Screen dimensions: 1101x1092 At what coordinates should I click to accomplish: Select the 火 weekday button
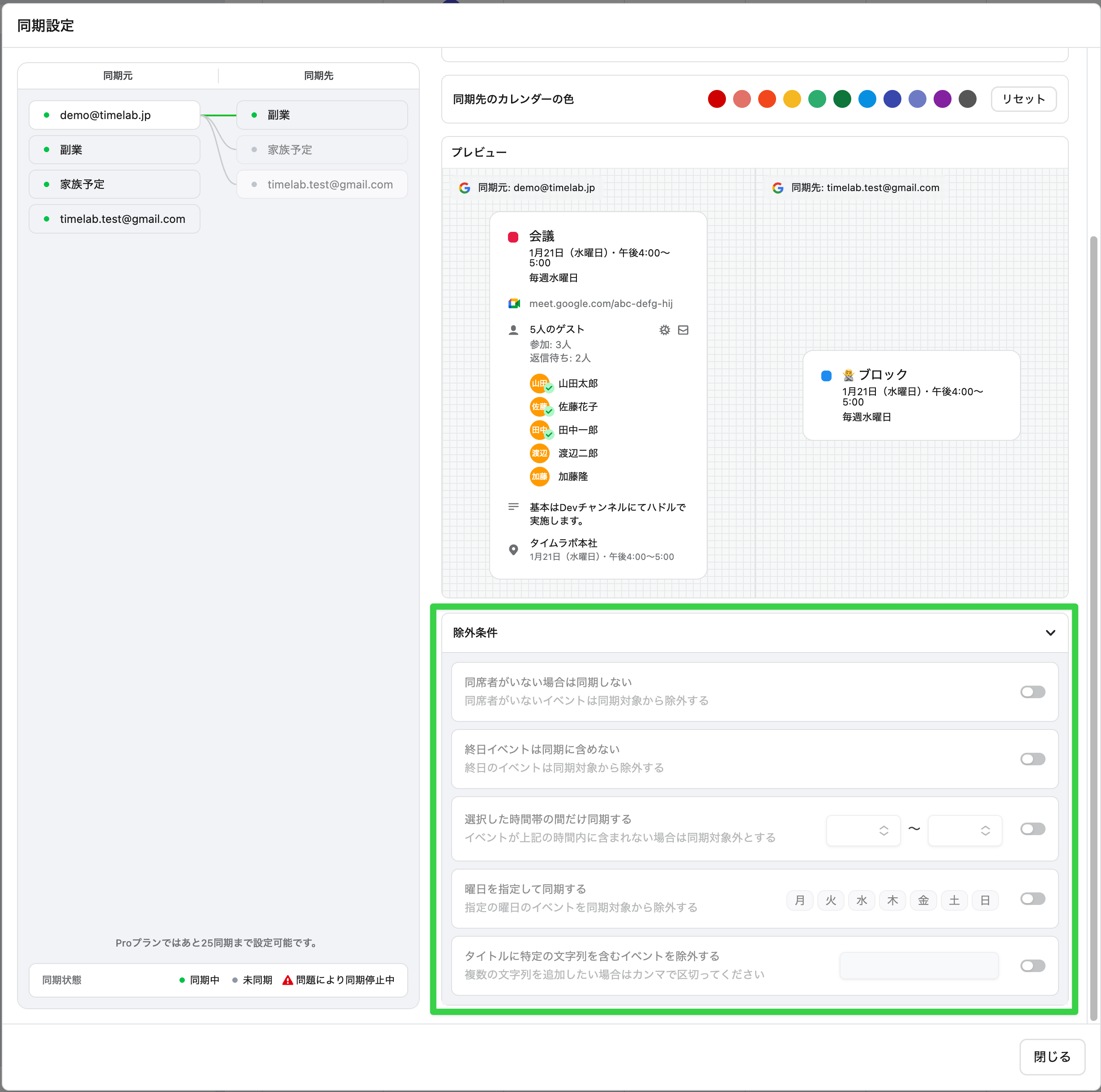point(831,900)
